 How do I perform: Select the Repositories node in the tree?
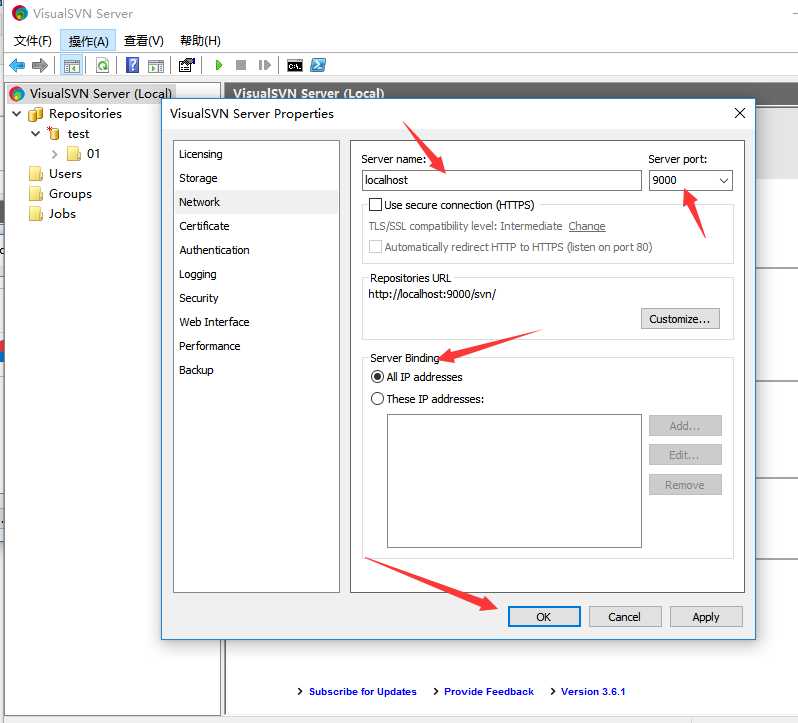pos(85,113)
